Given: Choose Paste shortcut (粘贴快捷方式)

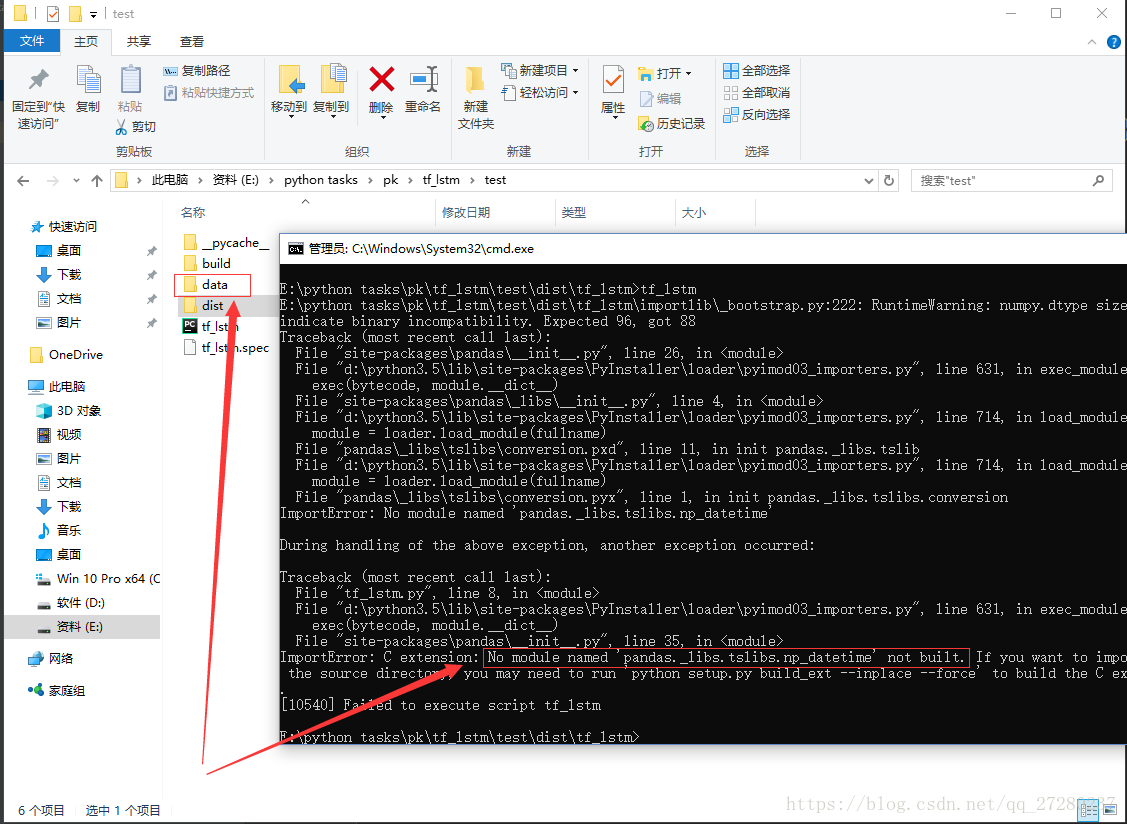Looking at the screenshot, I should pyautogui.click(x=208, y=93).
